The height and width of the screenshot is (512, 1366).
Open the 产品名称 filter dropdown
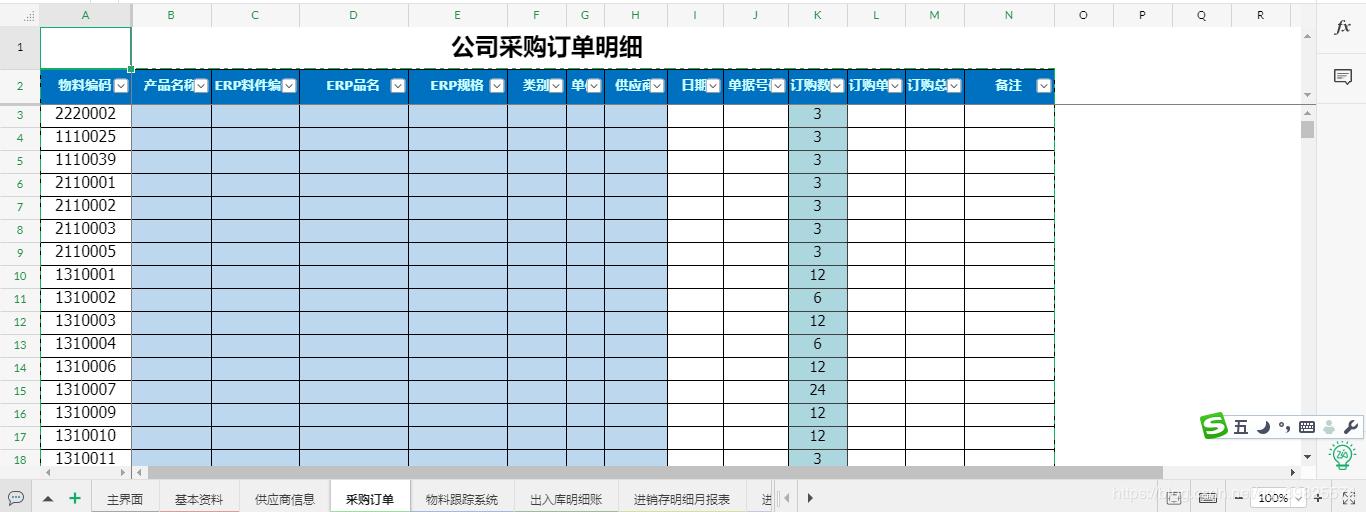click(201, 86)
